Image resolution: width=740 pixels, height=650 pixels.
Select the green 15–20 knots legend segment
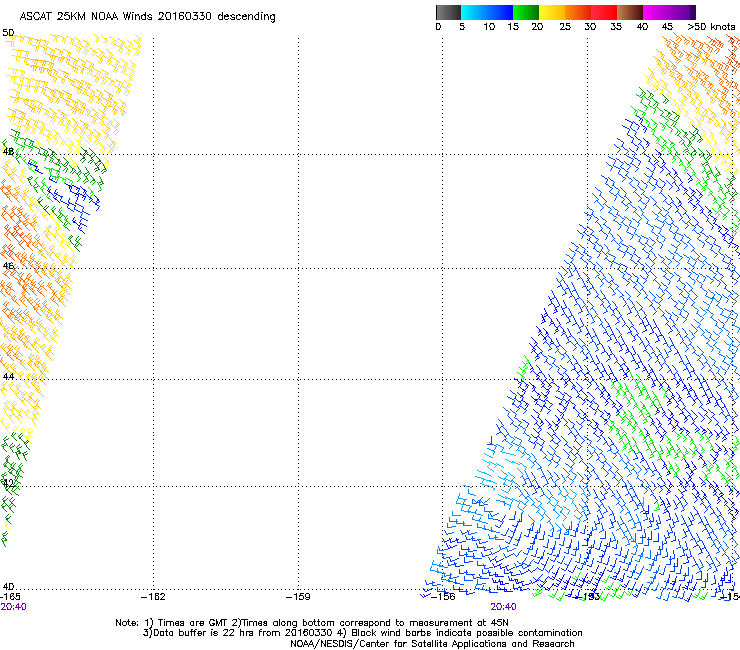coord(526,12)
